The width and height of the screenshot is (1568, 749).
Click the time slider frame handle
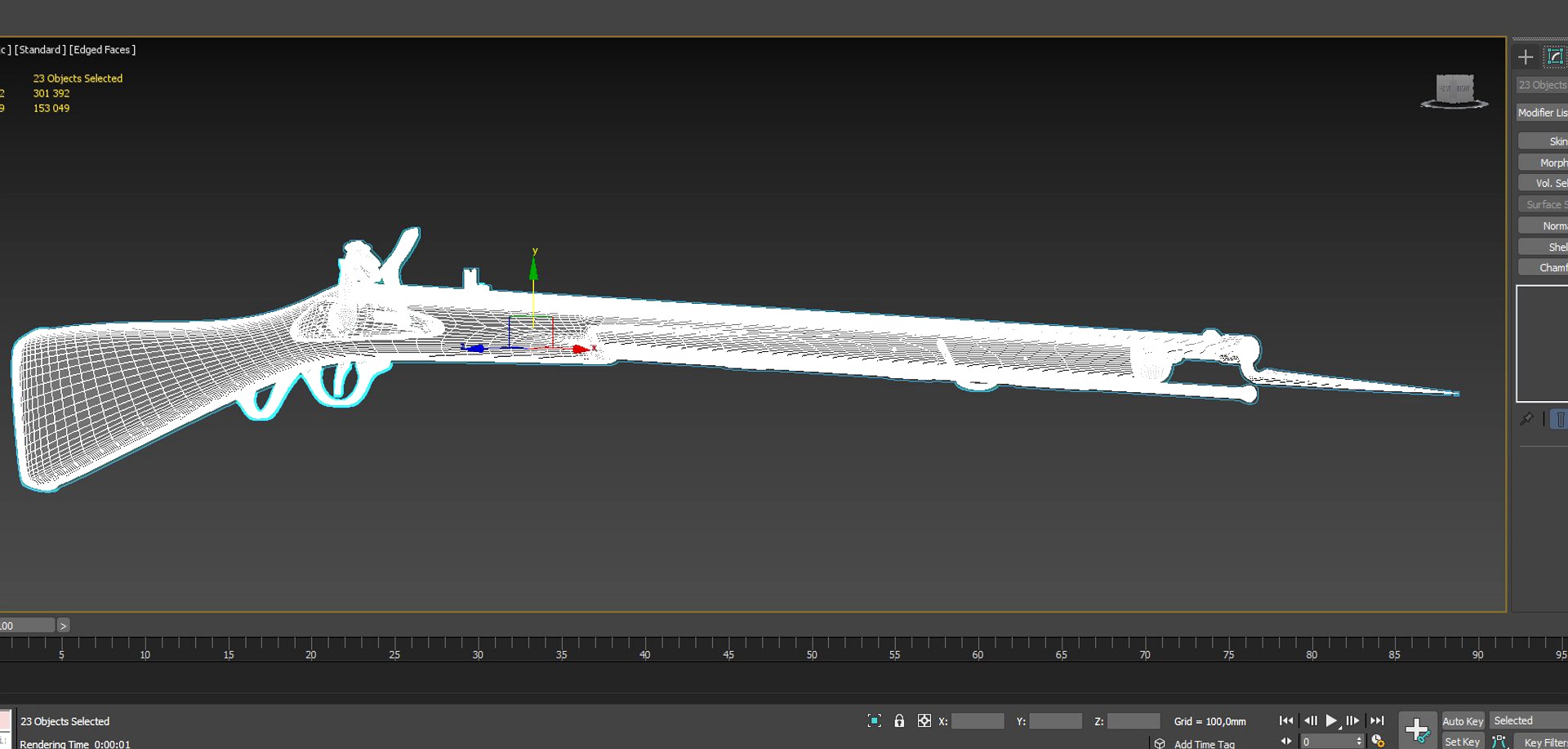[27, 626]
